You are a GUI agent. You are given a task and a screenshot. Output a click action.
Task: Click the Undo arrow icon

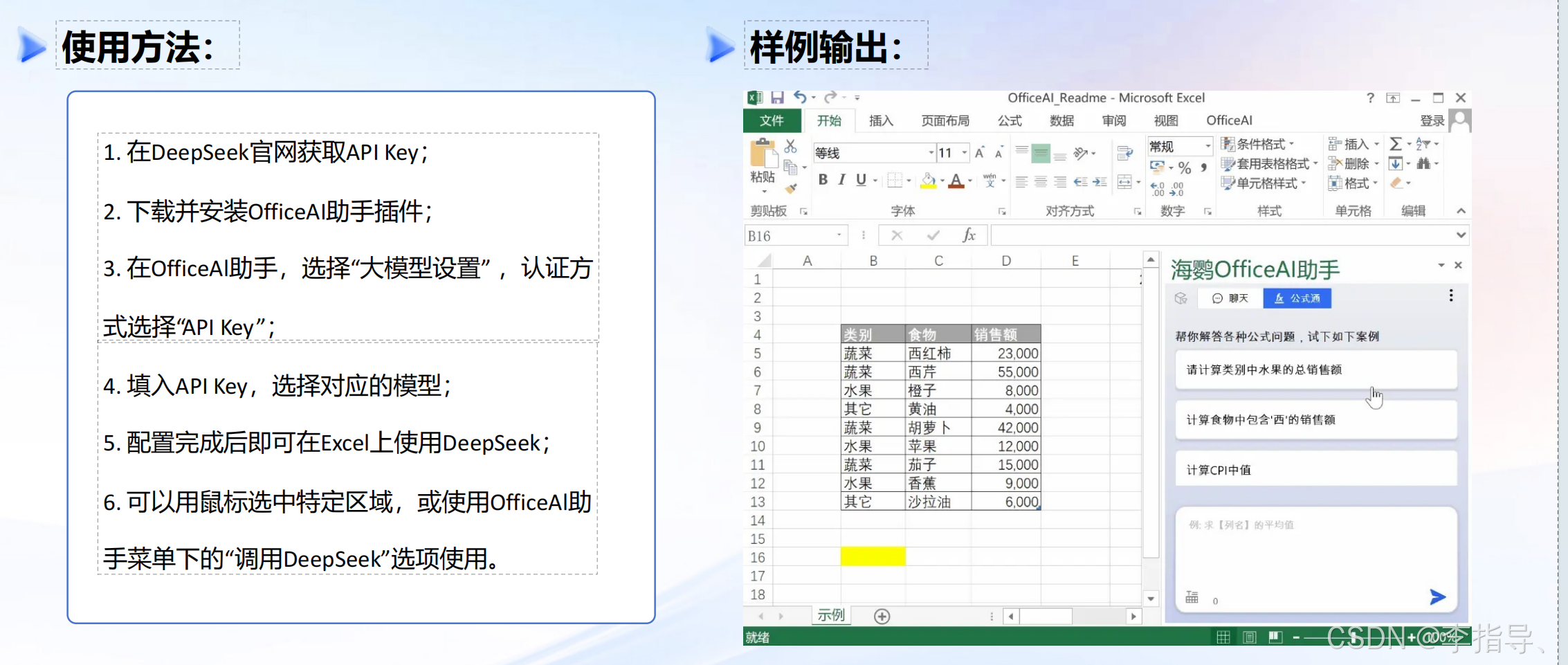coord(800,98)
